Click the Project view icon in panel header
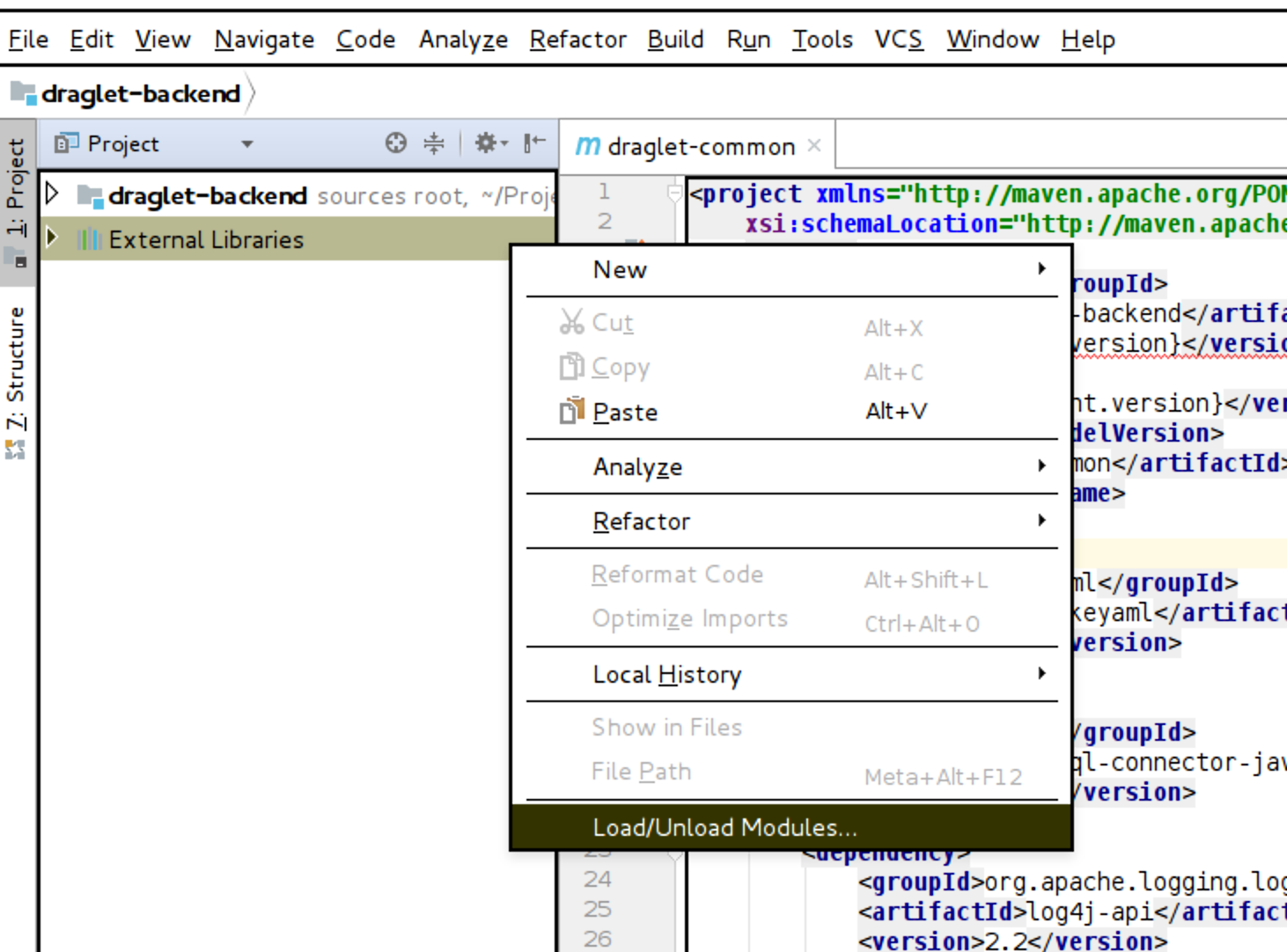1287x952 pixels. pos(66,143)
